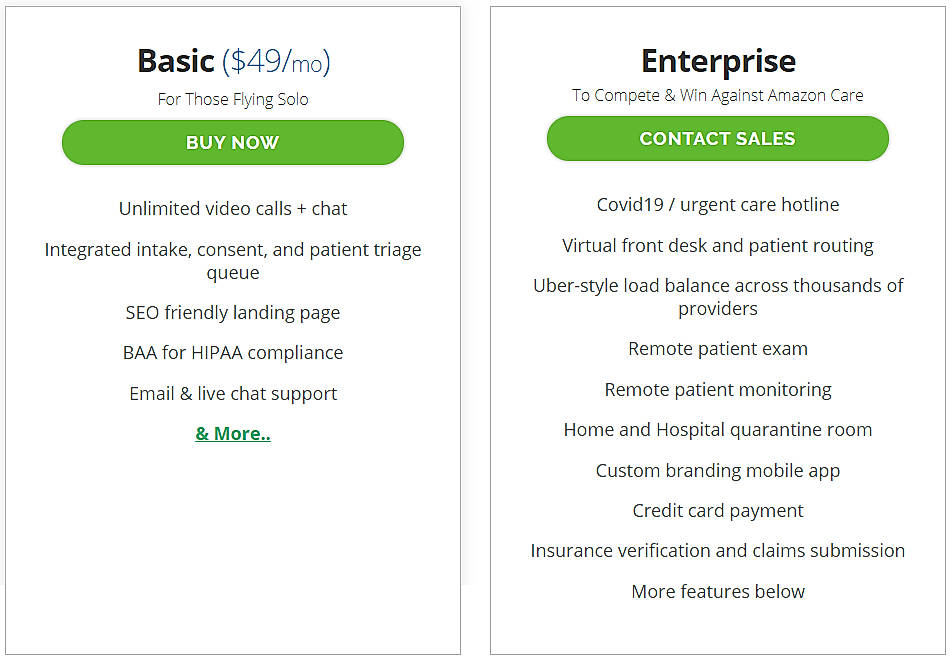Screen dimensions: 951x663
Task: Click the CONTACT SALES button
Action: pos(717,138)
